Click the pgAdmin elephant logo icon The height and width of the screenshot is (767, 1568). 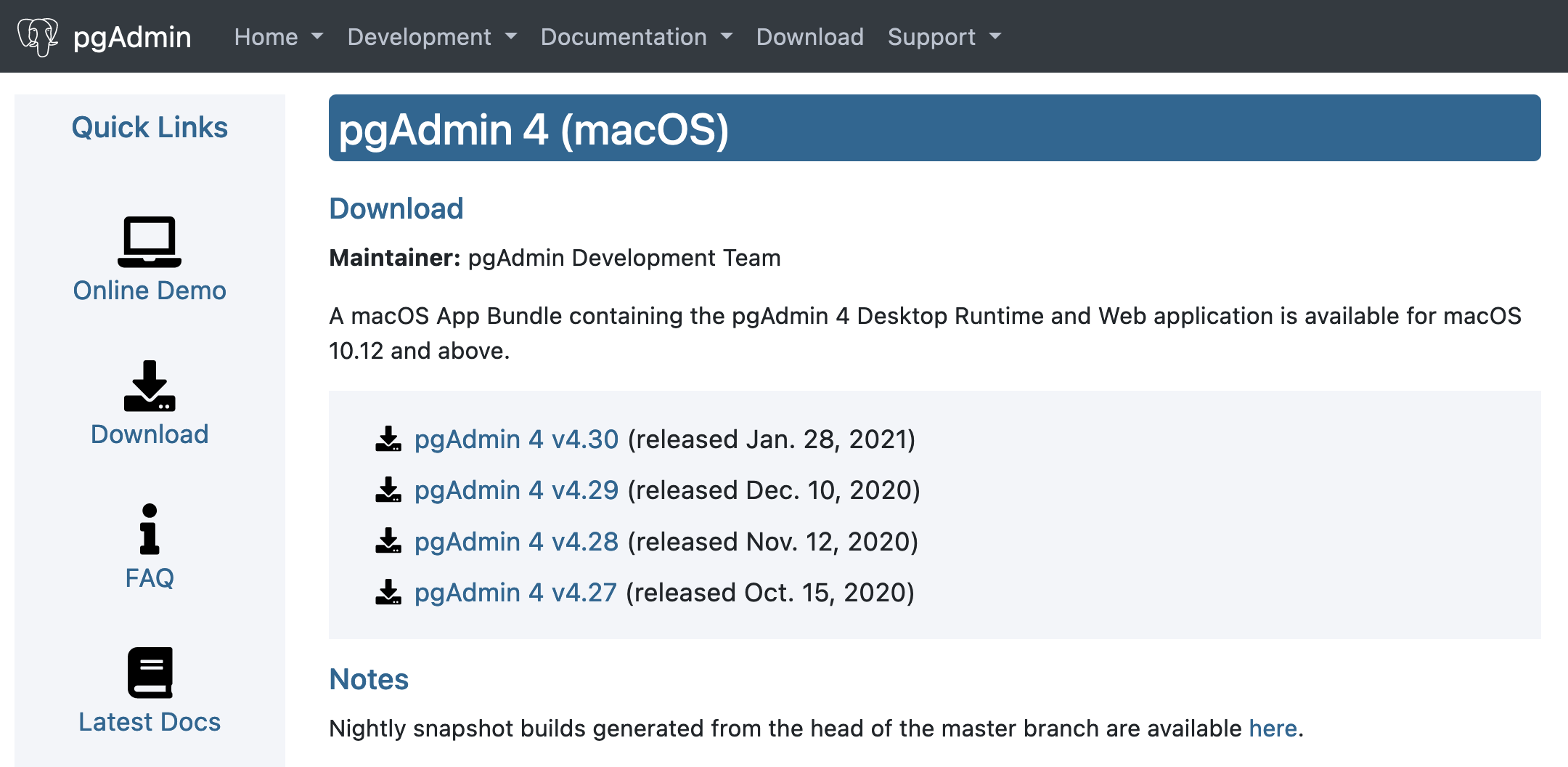38,37
